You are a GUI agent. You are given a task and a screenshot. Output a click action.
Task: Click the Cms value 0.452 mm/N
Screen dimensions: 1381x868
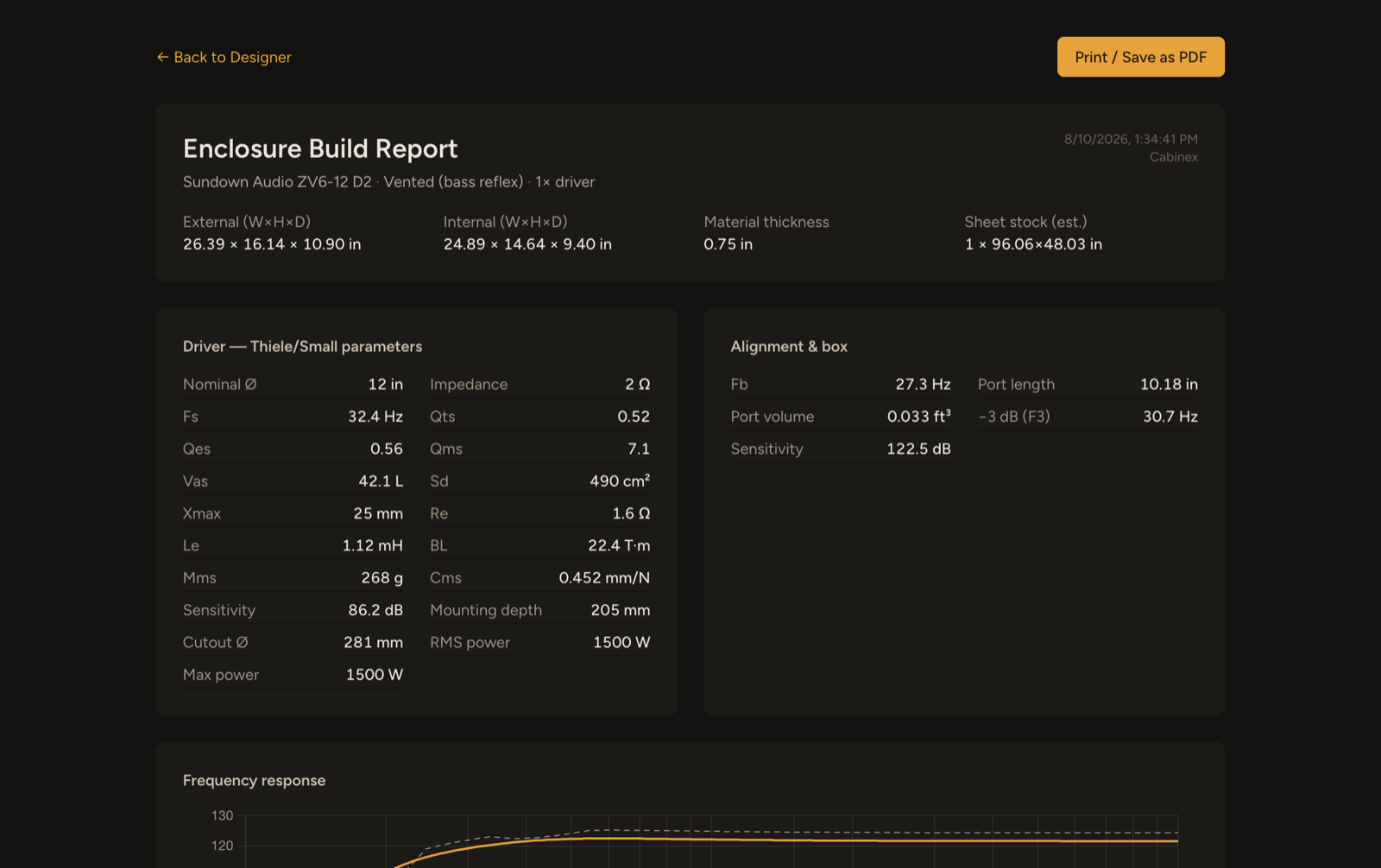tap(604, 578)
